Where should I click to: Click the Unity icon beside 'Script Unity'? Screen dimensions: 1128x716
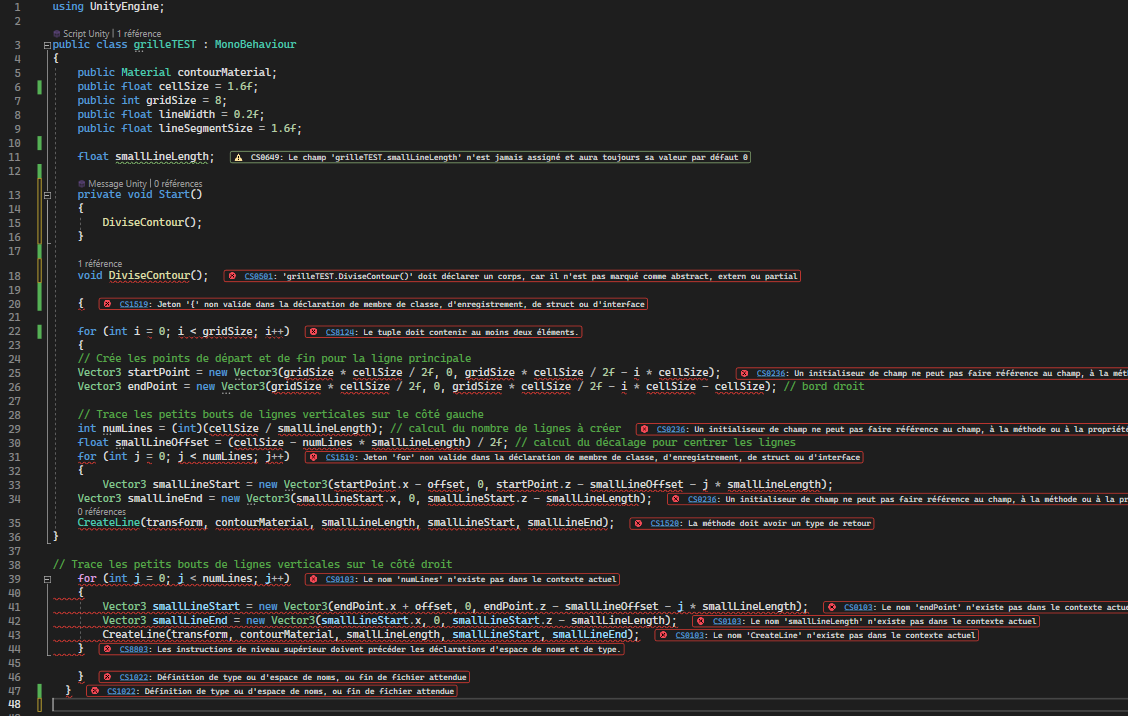tap(57, 34)
